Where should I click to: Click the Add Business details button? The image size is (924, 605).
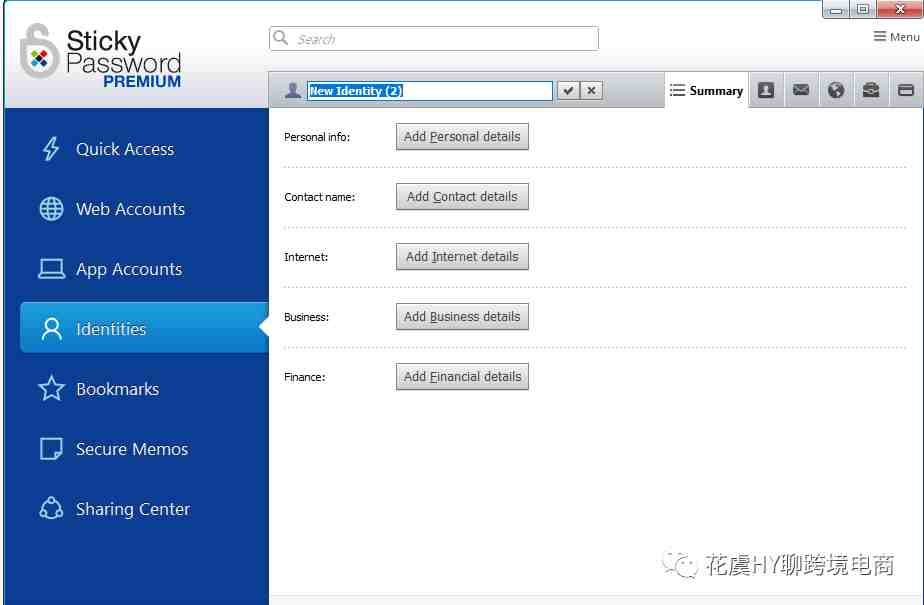462,317
